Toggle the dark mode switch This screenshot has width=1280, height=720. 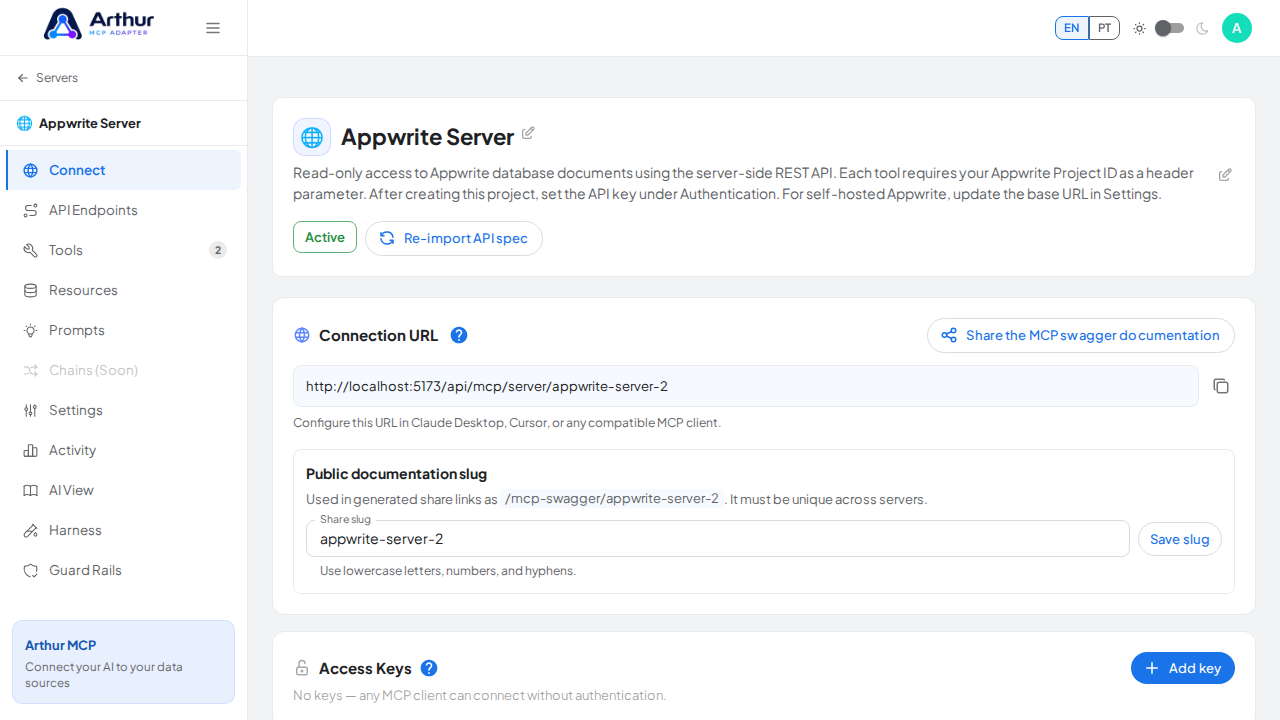pyautogui.click(x=1169, y=28)
